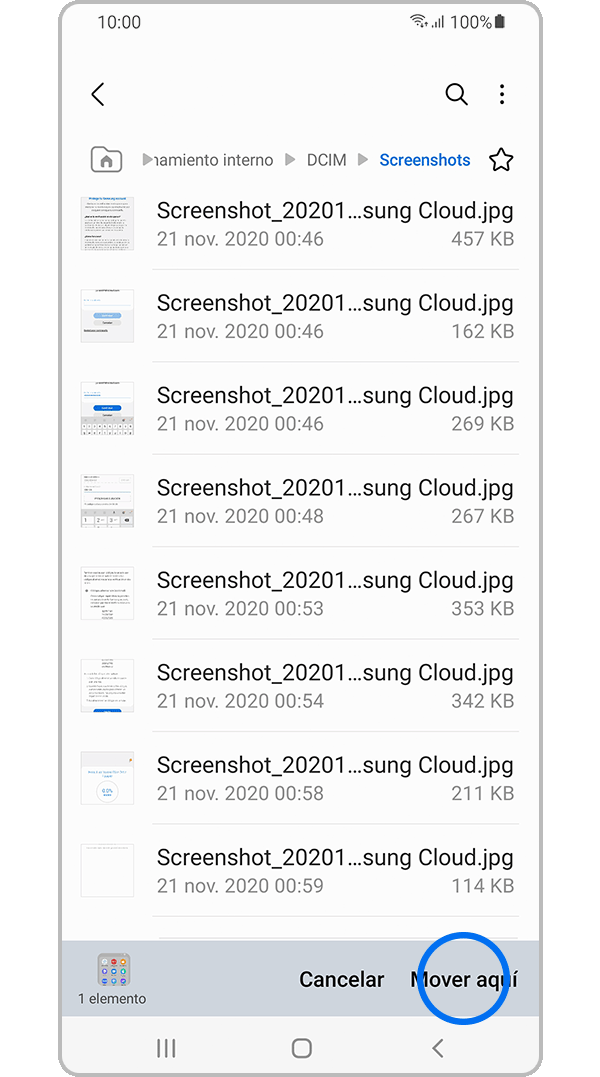
Task: Open the screenshot from 00:48, 267 KB
Action: tap(335, 501)
